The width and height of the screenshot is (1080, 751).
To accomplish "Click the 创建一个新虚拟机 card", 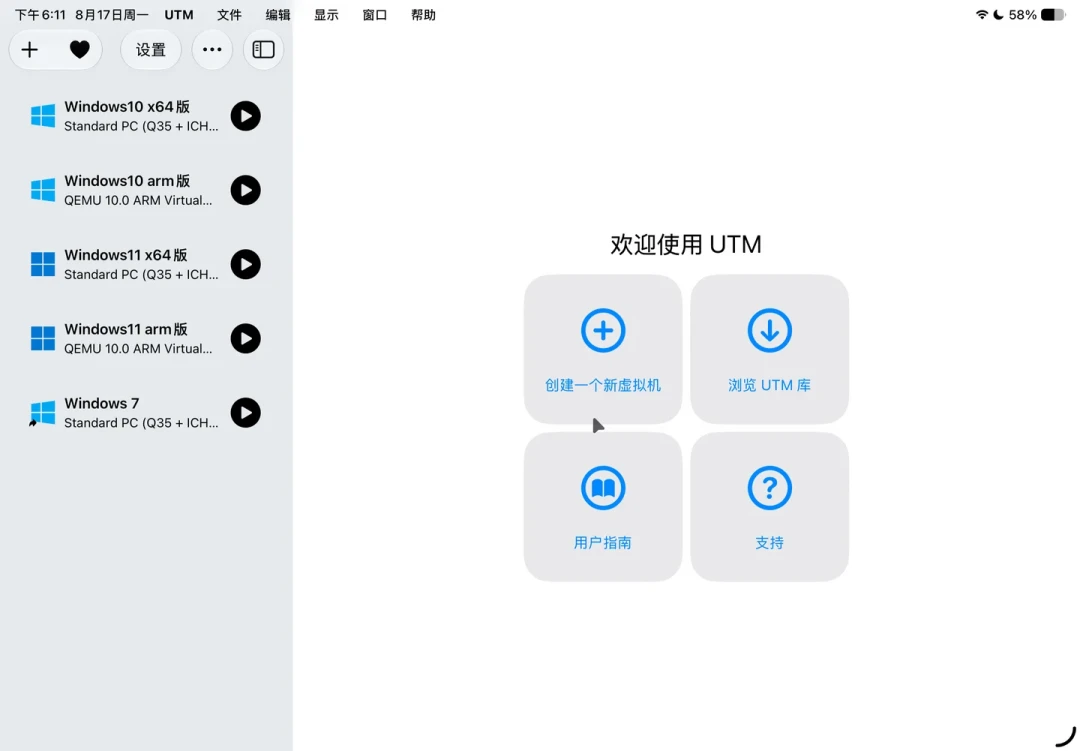I will pos(603,349).
